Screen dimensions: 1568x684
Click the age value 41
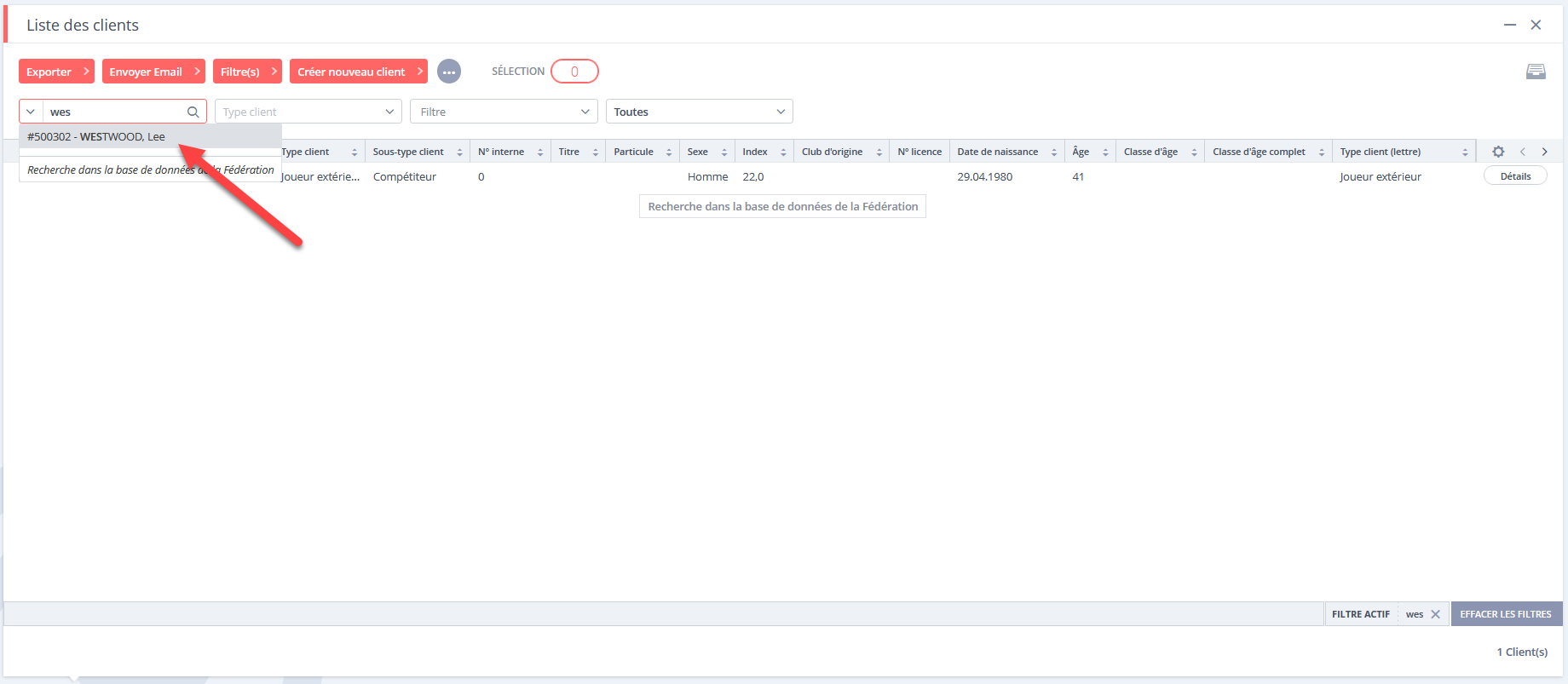pos(1078,176)
